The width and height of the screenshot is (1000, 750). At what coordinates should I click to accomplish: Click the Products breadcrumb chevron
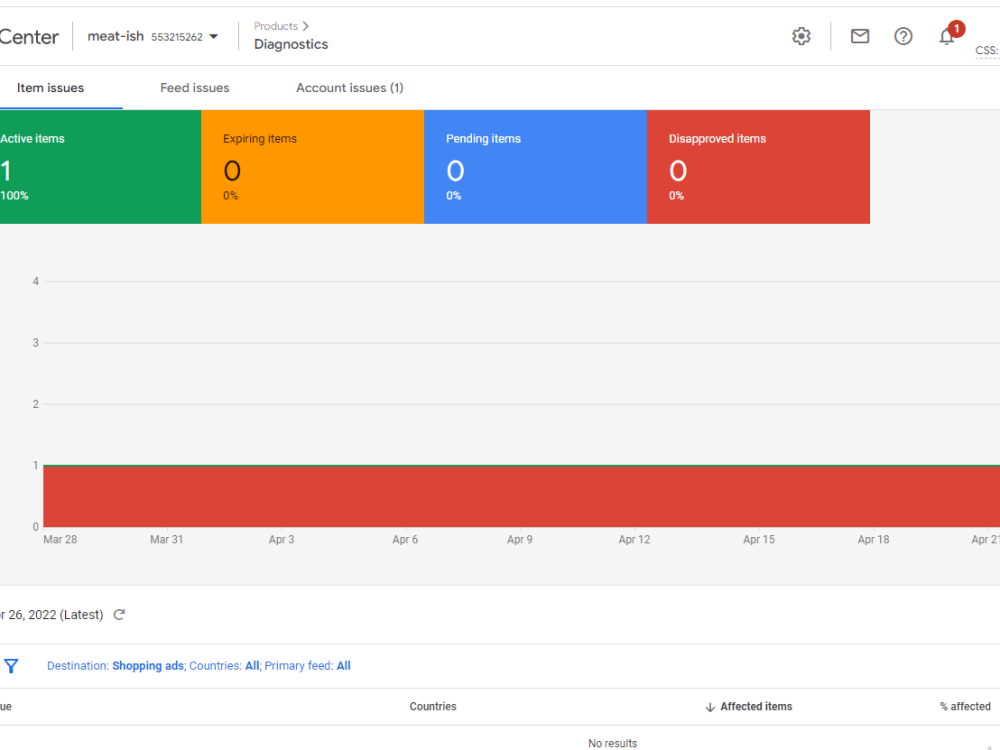point(306,26)
